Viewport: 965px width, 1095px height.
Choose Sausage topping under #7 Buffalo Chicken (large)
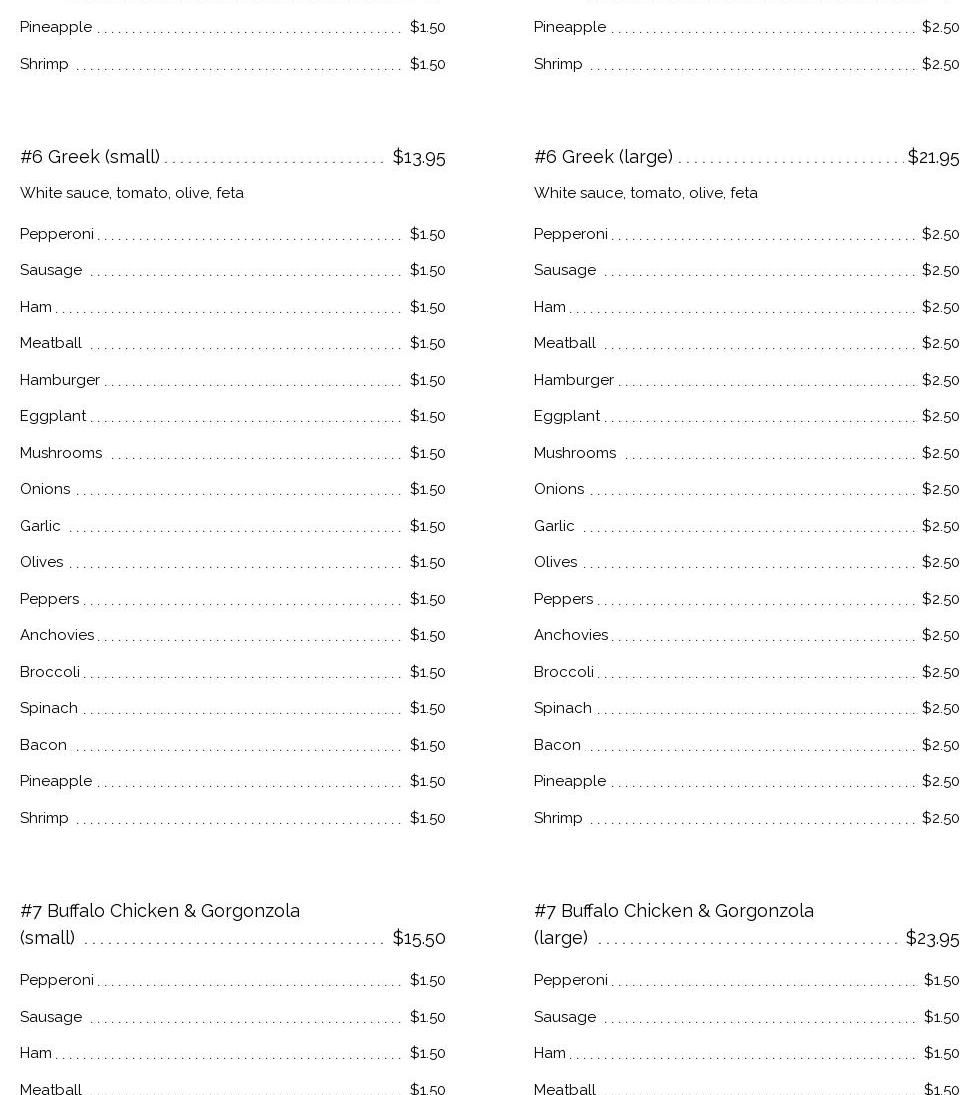tap(565, 1017)
